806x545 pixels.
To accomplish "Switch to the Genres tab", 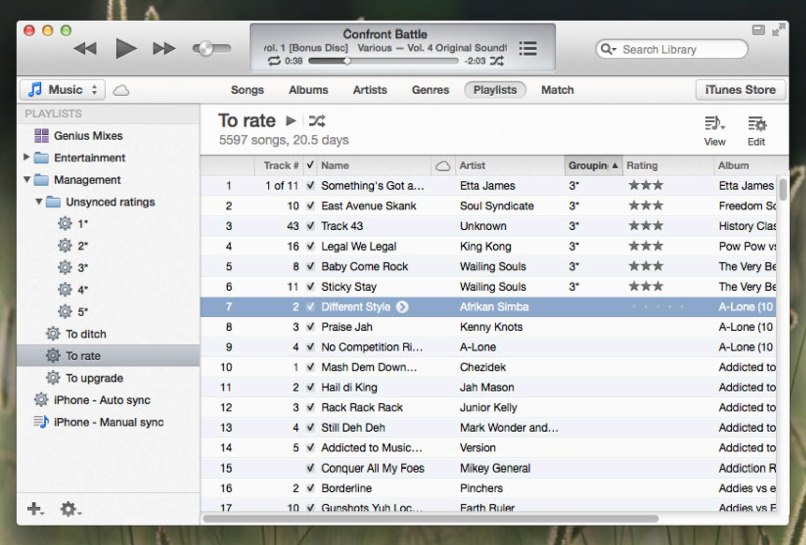I will click(430, 89).
